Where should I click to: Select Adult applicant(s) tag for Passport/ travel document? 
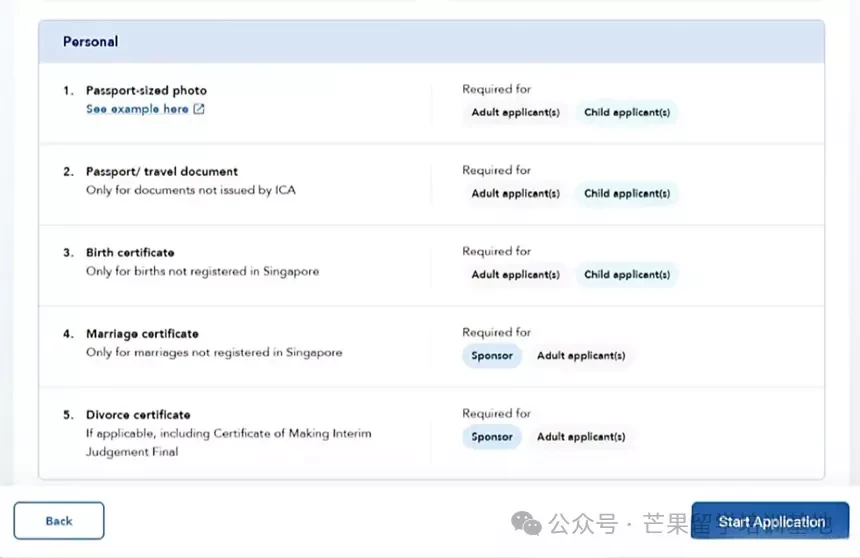[x=516, y=194]
